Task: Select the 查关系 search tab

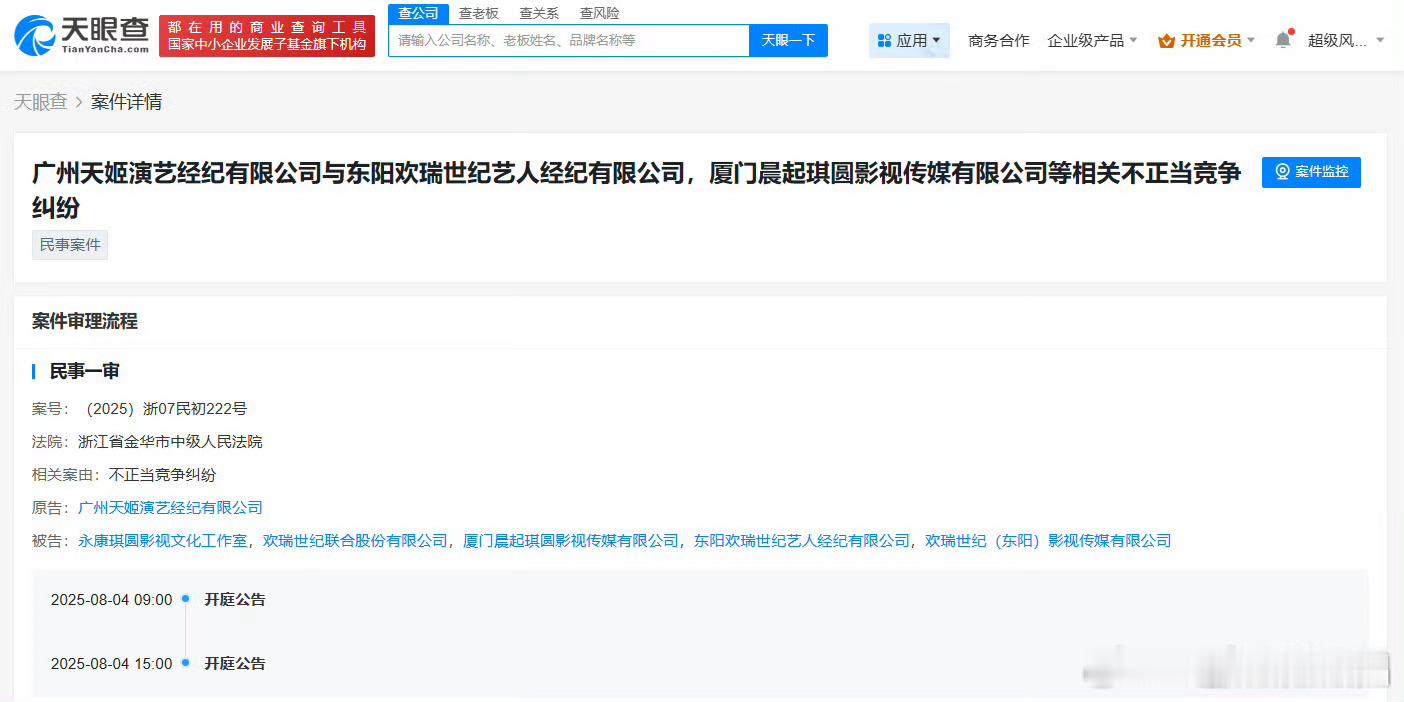Action: 539,13
